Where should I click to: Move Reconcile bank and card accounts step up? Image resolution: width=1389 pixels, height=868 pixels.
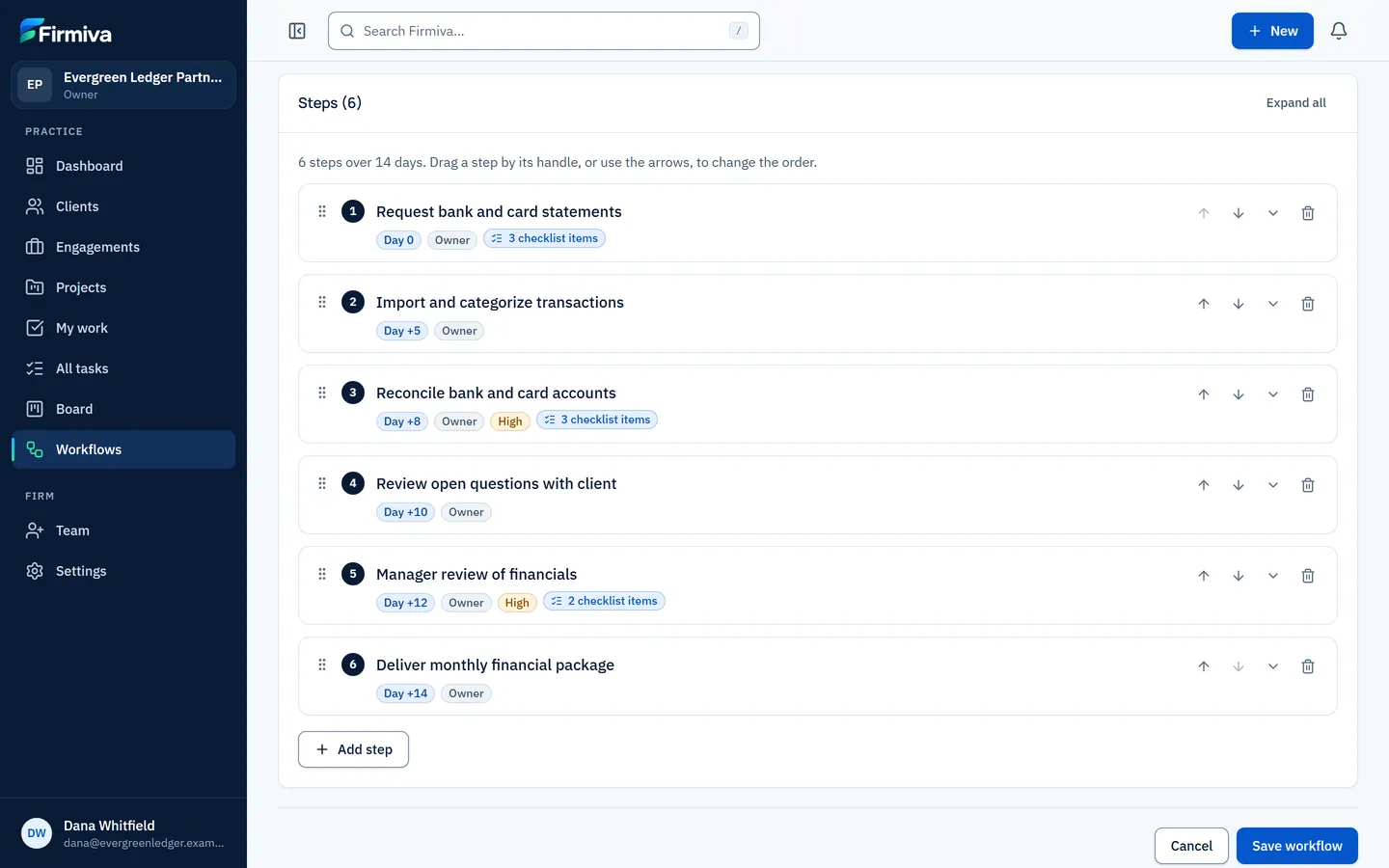click(1204, 394)
